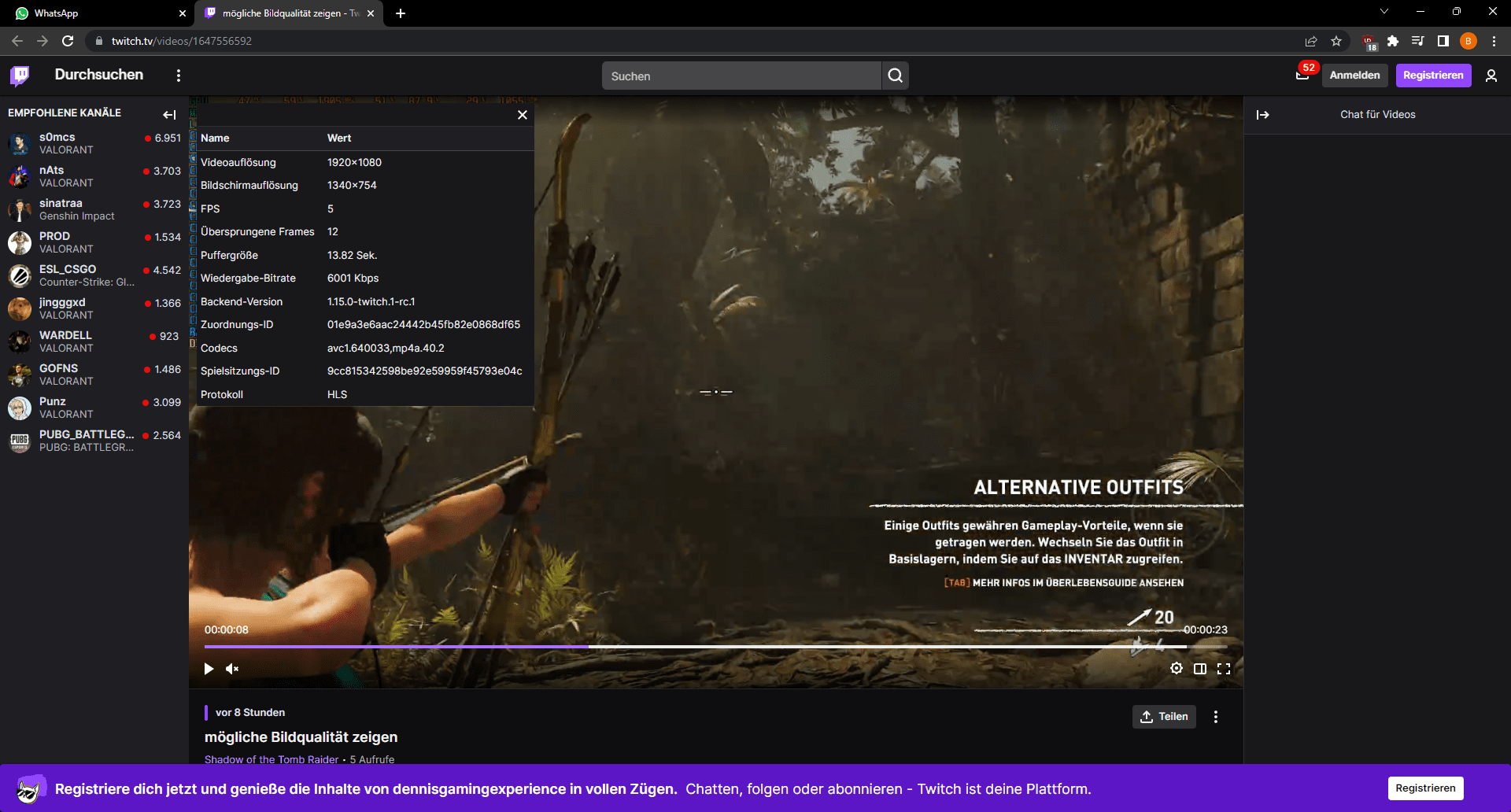Click the Teilen share button

pos(1164,717)
